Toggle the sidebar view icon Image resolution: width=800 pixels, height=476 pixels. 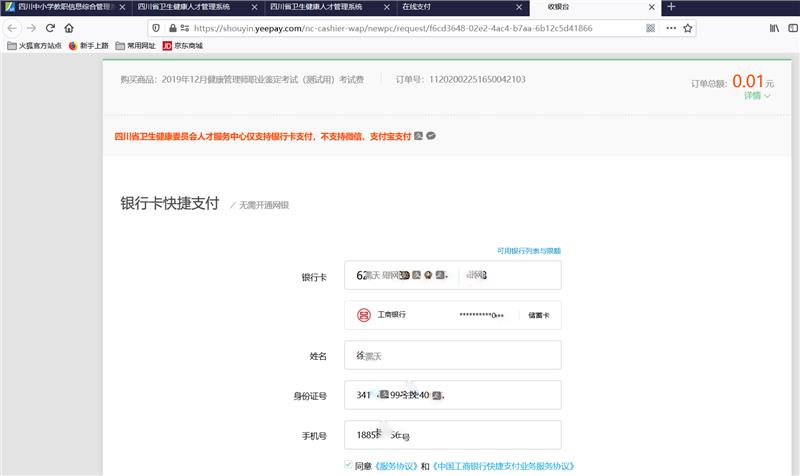793,28
